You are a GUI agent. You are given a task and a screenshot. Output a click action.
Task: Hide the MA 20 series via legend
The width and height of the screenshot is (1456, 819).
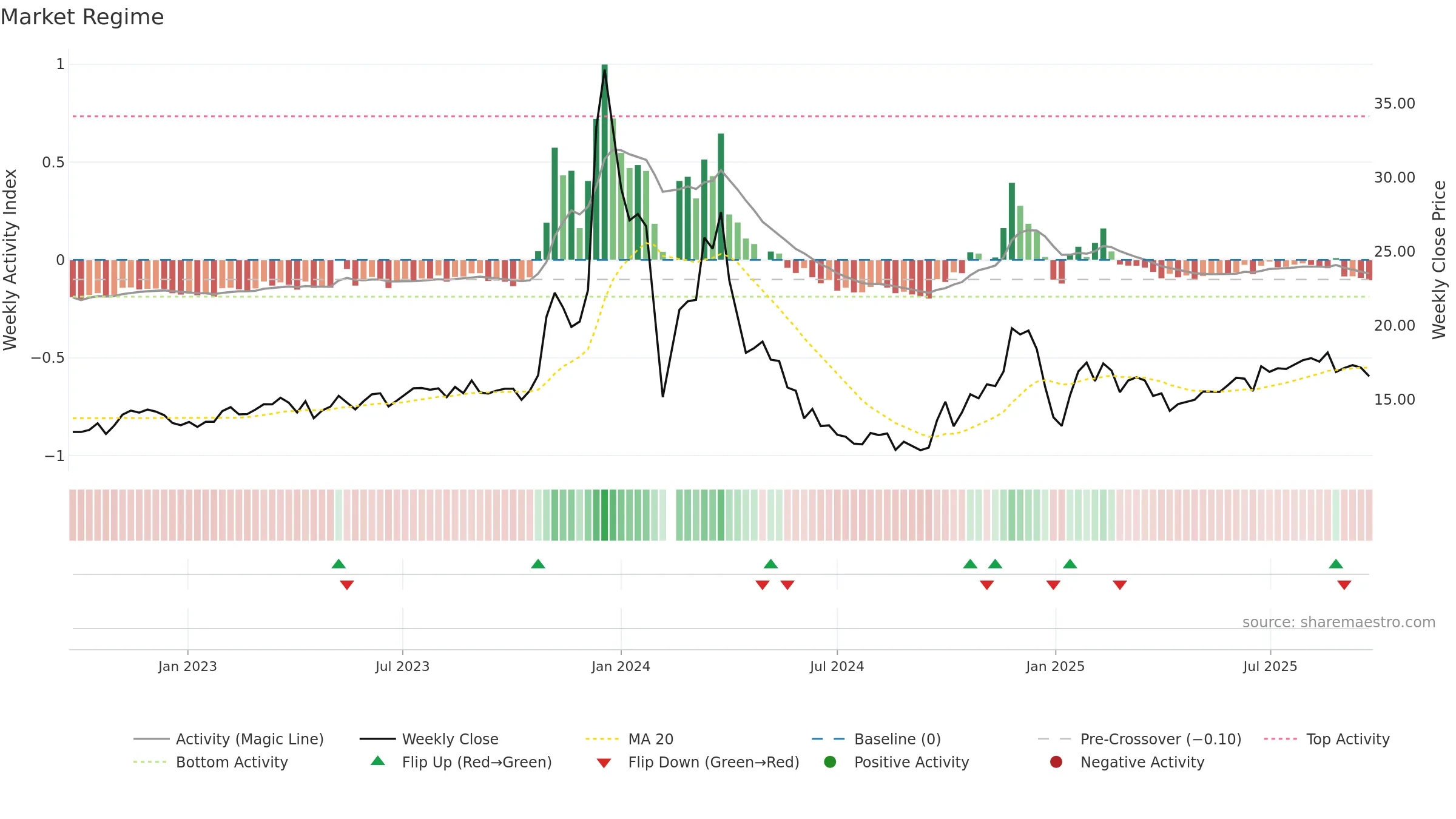(629, 739)
